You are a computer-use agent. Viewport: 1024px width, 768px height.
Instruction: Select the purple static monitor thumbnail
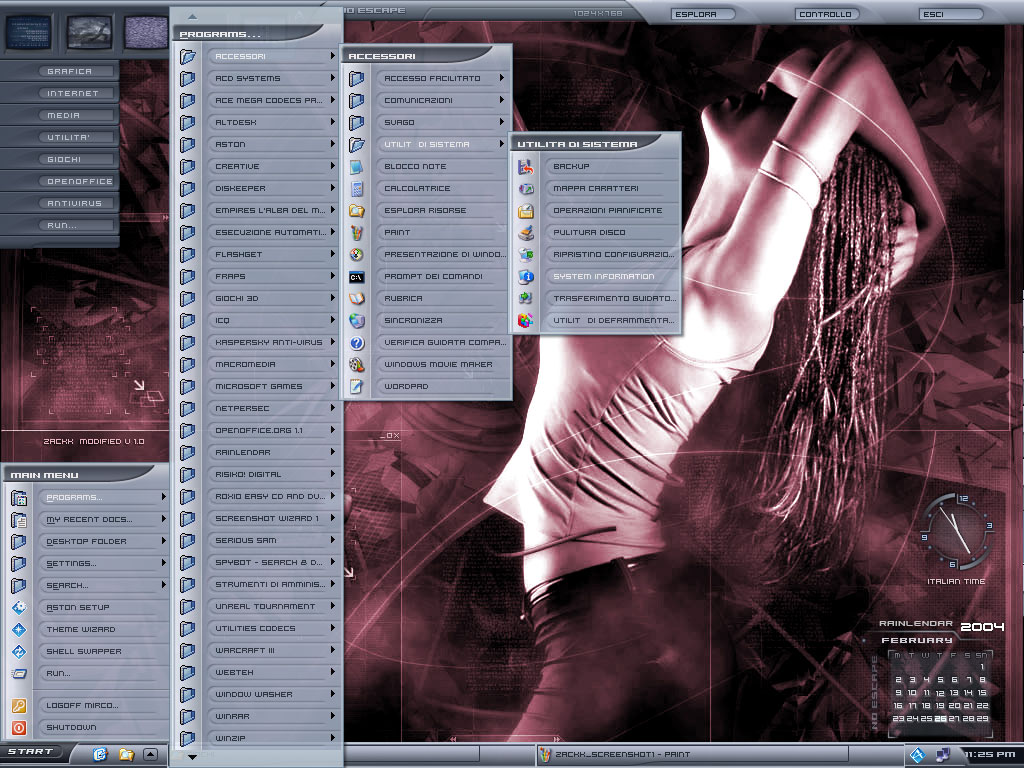(x=146, y=32)
